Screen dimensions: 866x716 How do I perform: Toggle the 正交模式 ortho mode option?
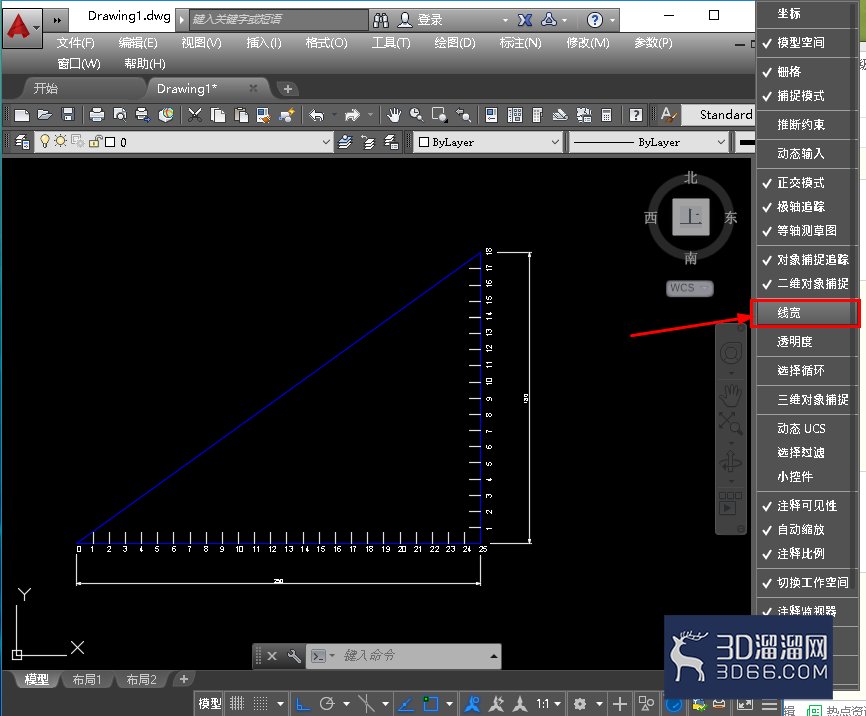point(805,182)
